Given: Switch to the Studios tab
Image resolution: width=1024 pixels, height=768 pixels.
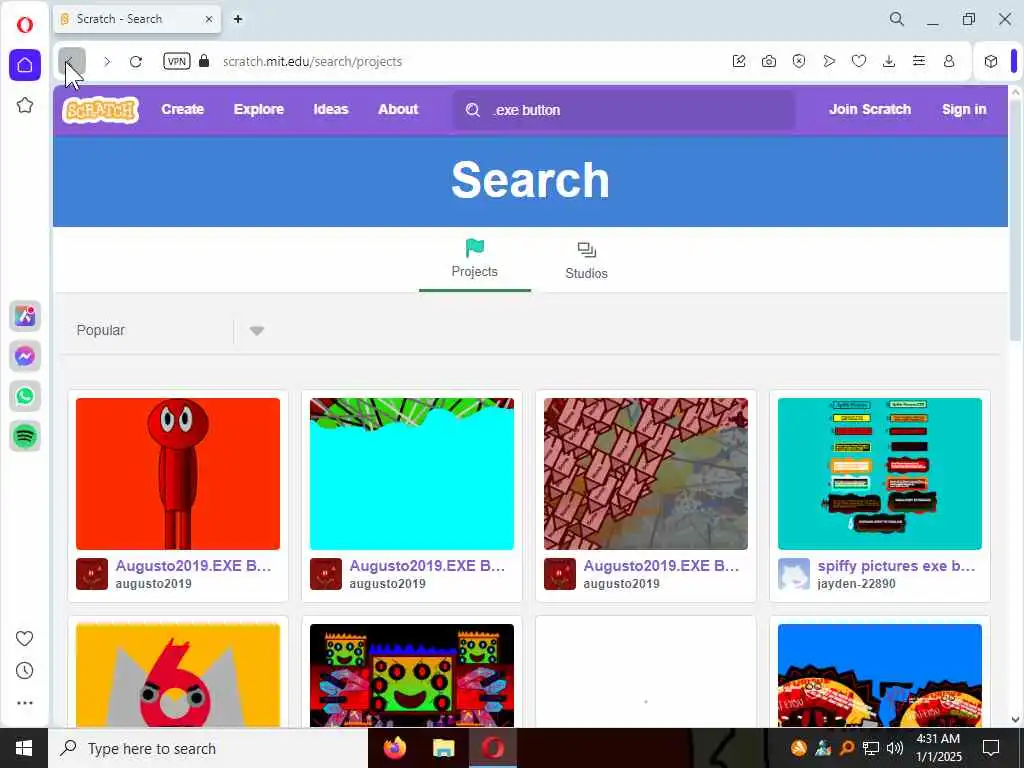Looking at the screenshot, I should (586, 260).
